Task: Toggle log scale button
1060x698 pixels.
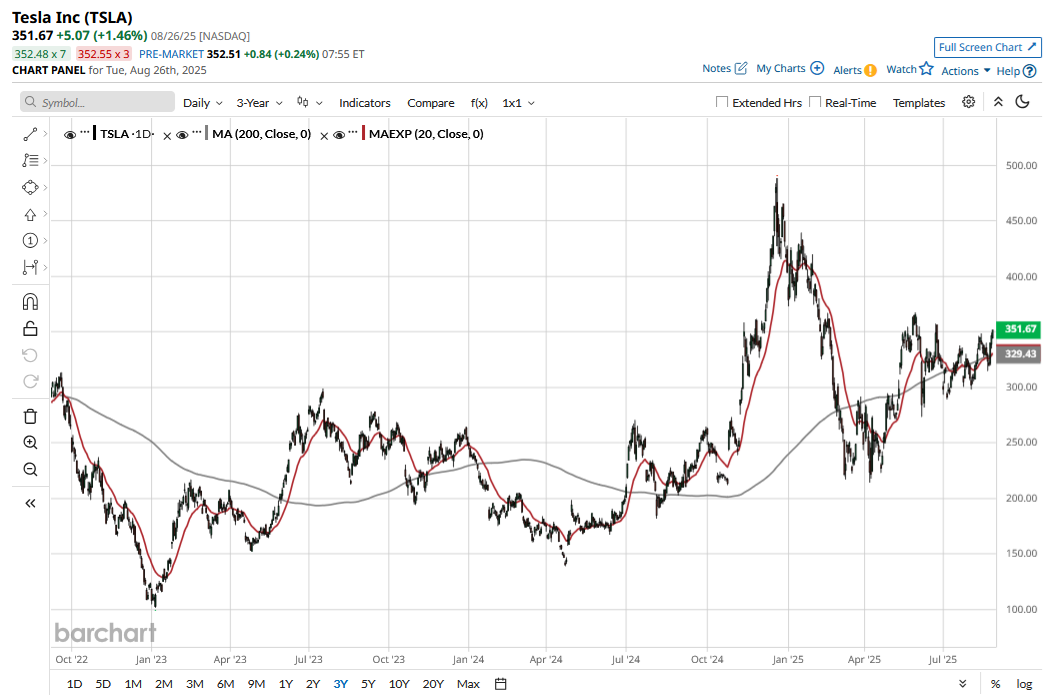Action: pos(1024,684)
